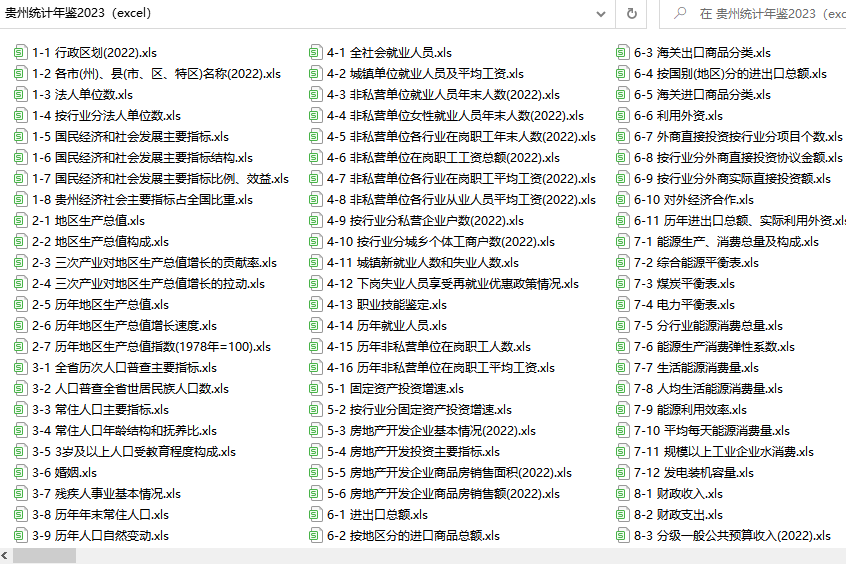Expand the address bar history dropdown
Viewport: 846px width, 567px height.
601,14
